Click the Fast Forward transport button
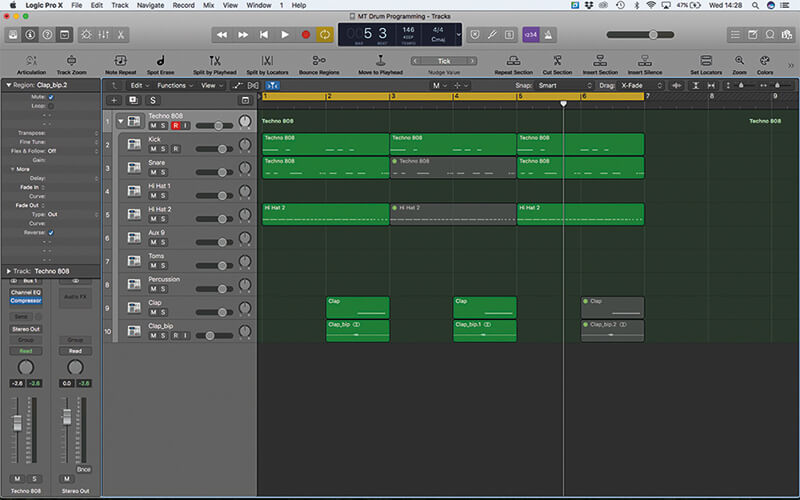 [243, 35]
